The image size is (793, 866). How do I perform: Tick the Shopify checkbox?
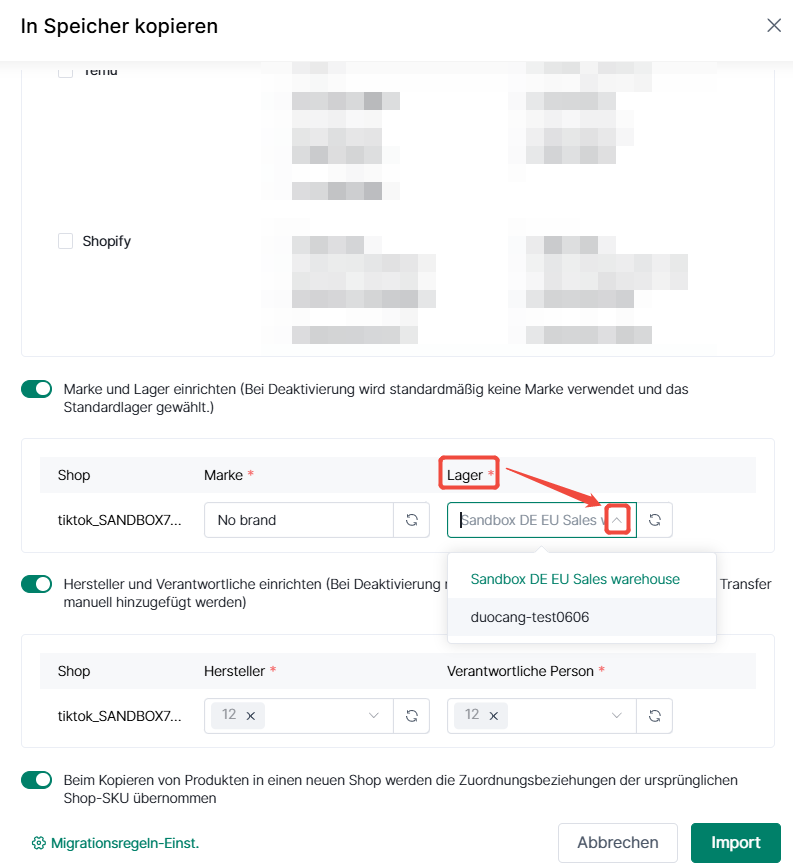point(66,241)
